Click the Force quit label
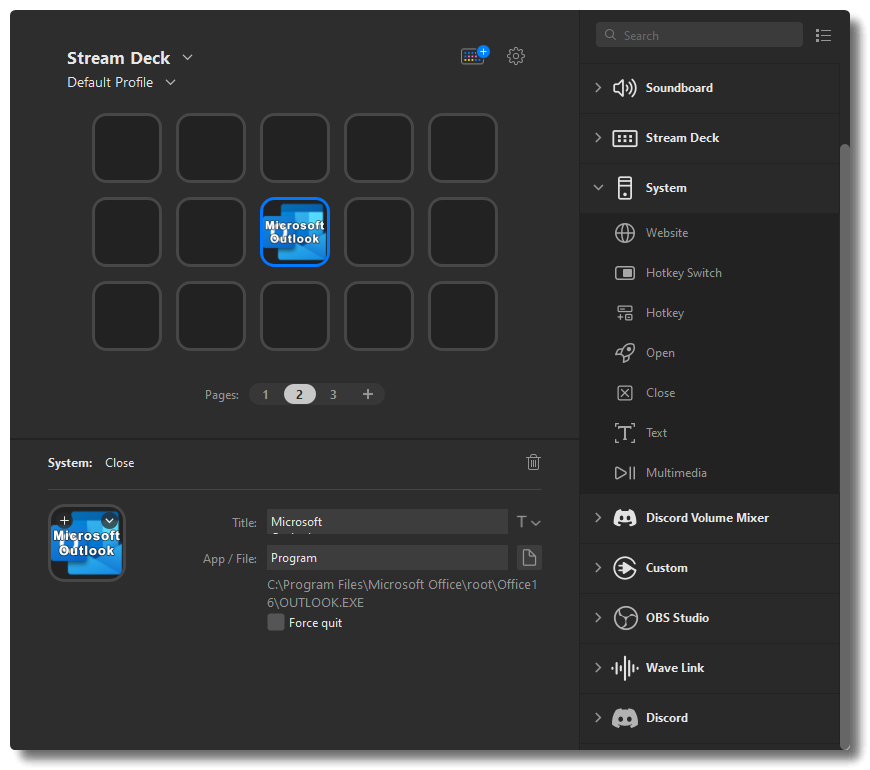The image size is (870, 770). [315, 623]
